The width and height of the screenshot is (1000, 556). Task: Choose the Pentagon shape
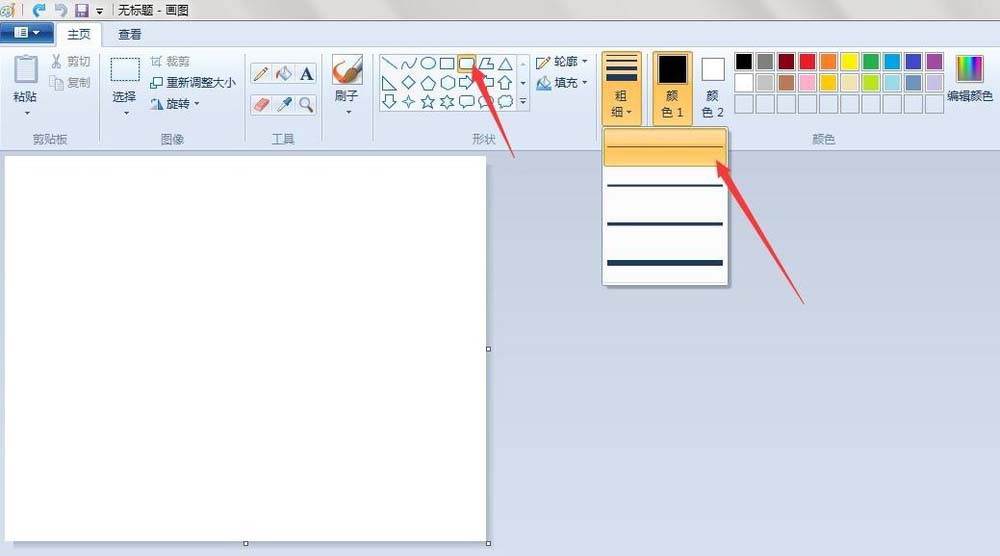(428, 82)
